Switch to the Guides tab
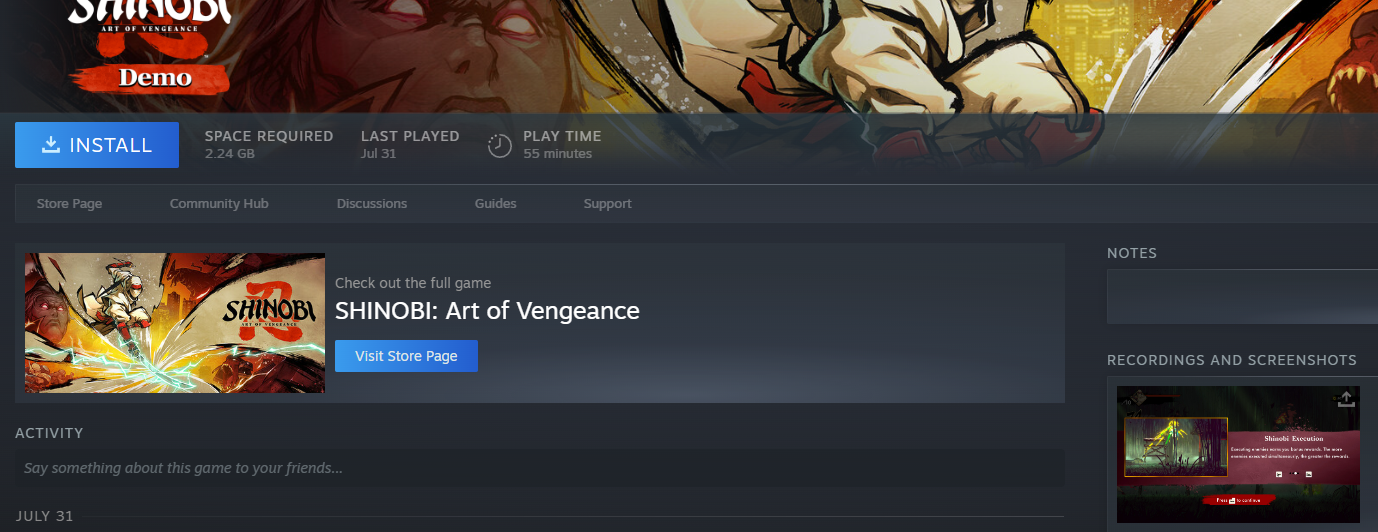This screenshot has width=1378, height=532. point(496,203)
